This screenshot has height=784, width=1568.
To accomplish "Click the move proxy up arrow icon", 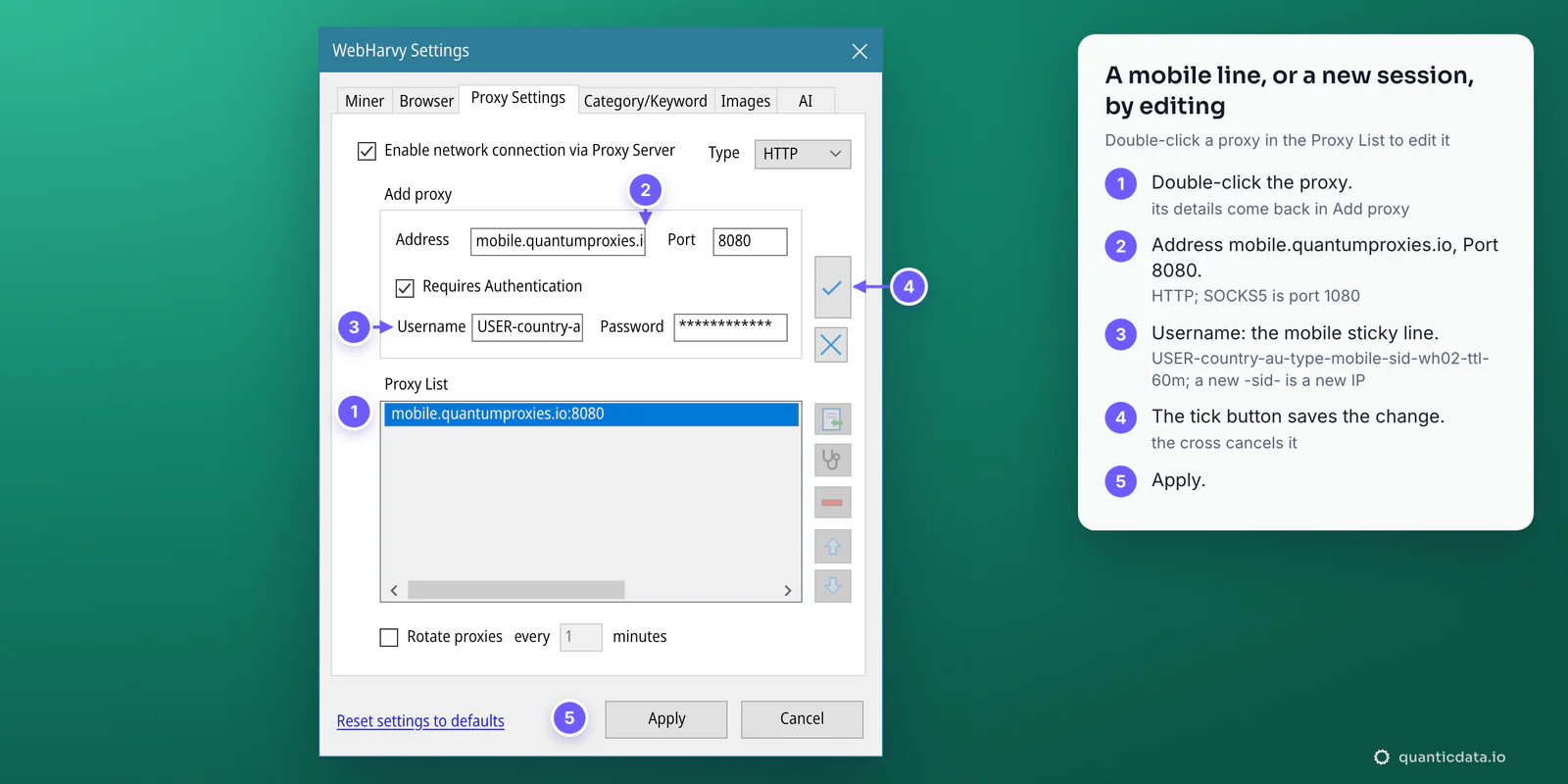I will 832,546.
